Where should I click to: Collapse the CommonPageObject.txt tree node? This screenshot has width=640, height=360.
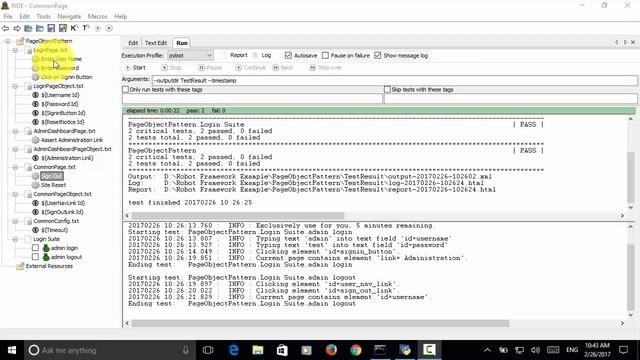16,194
